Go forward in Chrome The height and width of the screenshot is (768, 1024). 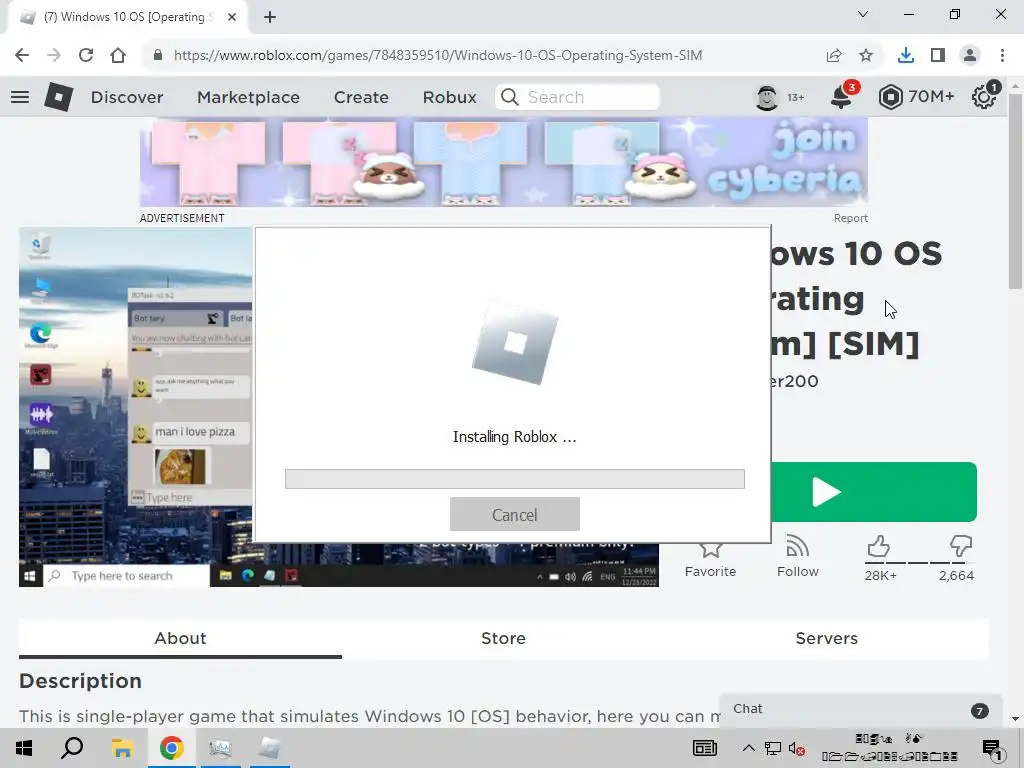pyautogui.click(x=54, y=56)
